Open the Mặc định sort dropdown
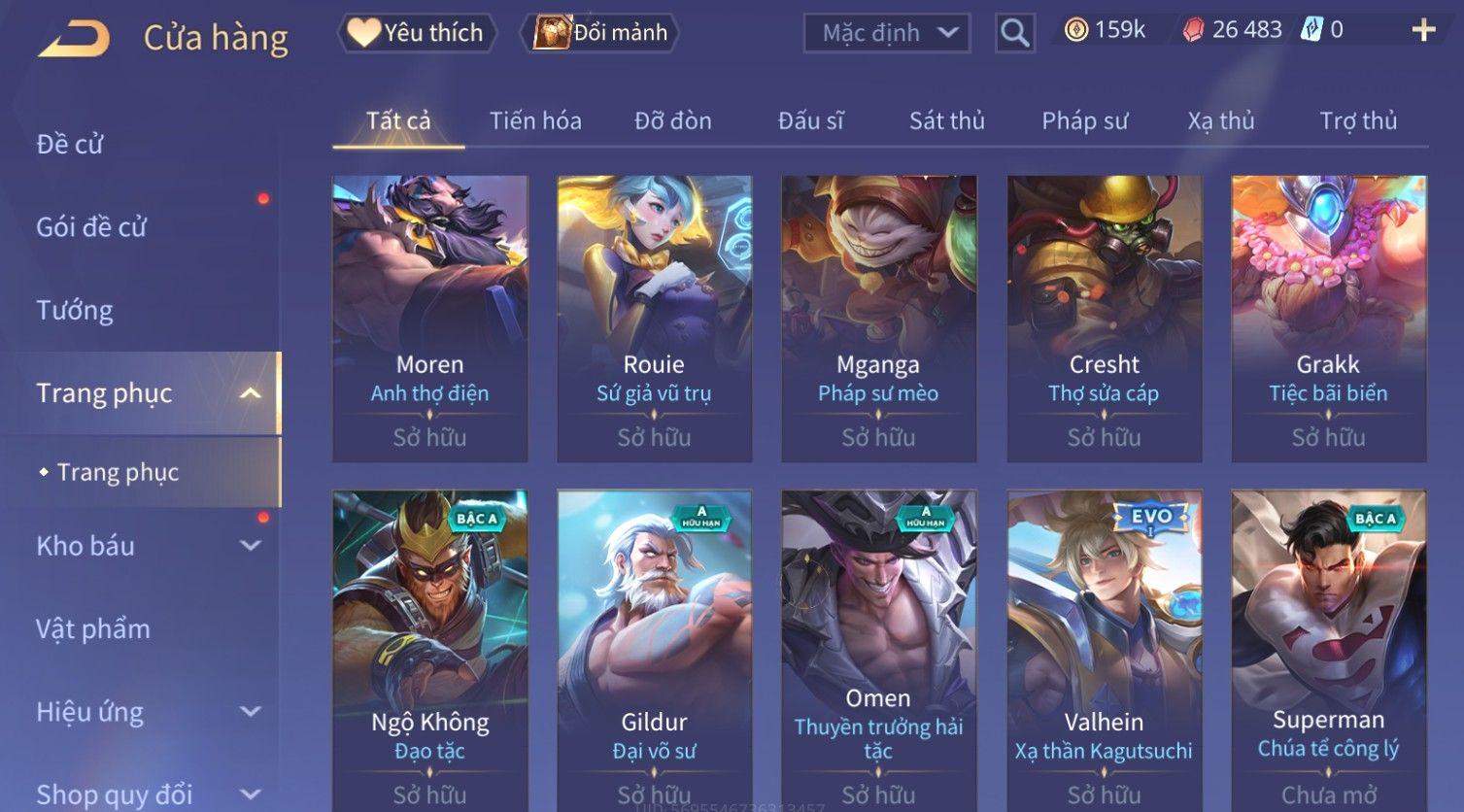This screenshot has height=812, width=1464. [x=887, y=34]
